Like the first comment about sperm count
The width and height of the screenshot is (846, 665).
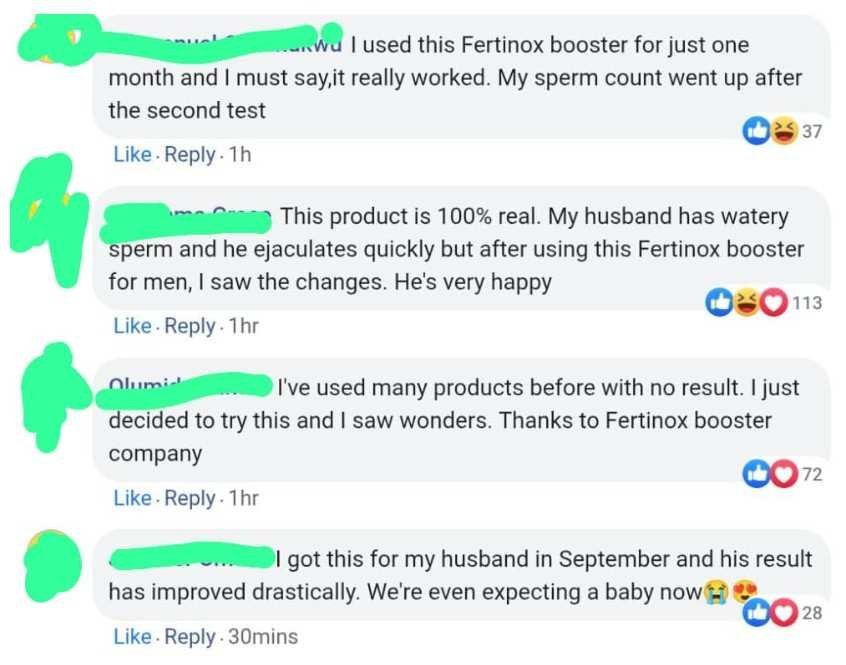pos(132,155)
